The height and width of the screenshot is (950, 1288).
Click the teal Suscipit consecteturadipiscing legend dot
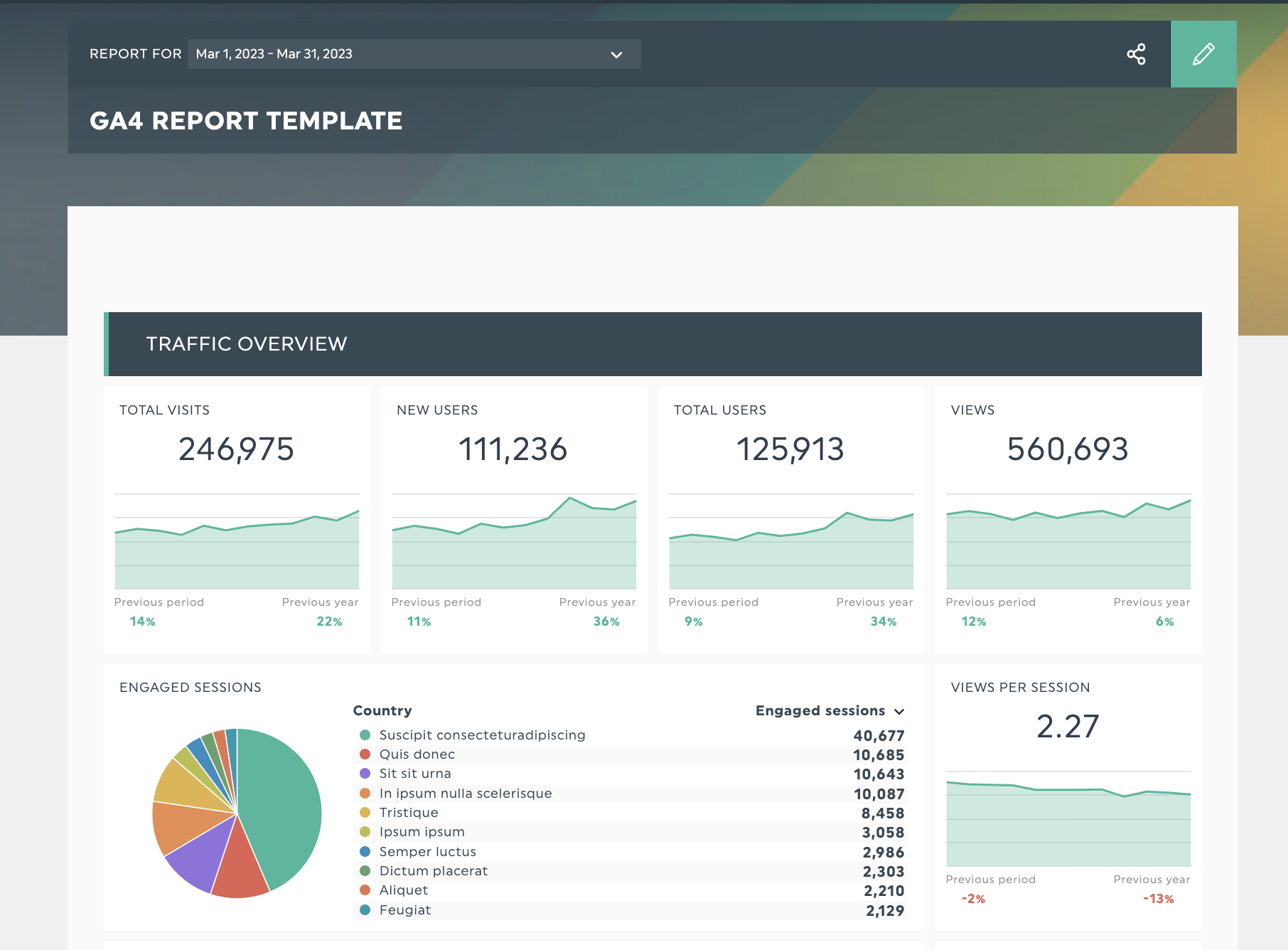point(365,735)
